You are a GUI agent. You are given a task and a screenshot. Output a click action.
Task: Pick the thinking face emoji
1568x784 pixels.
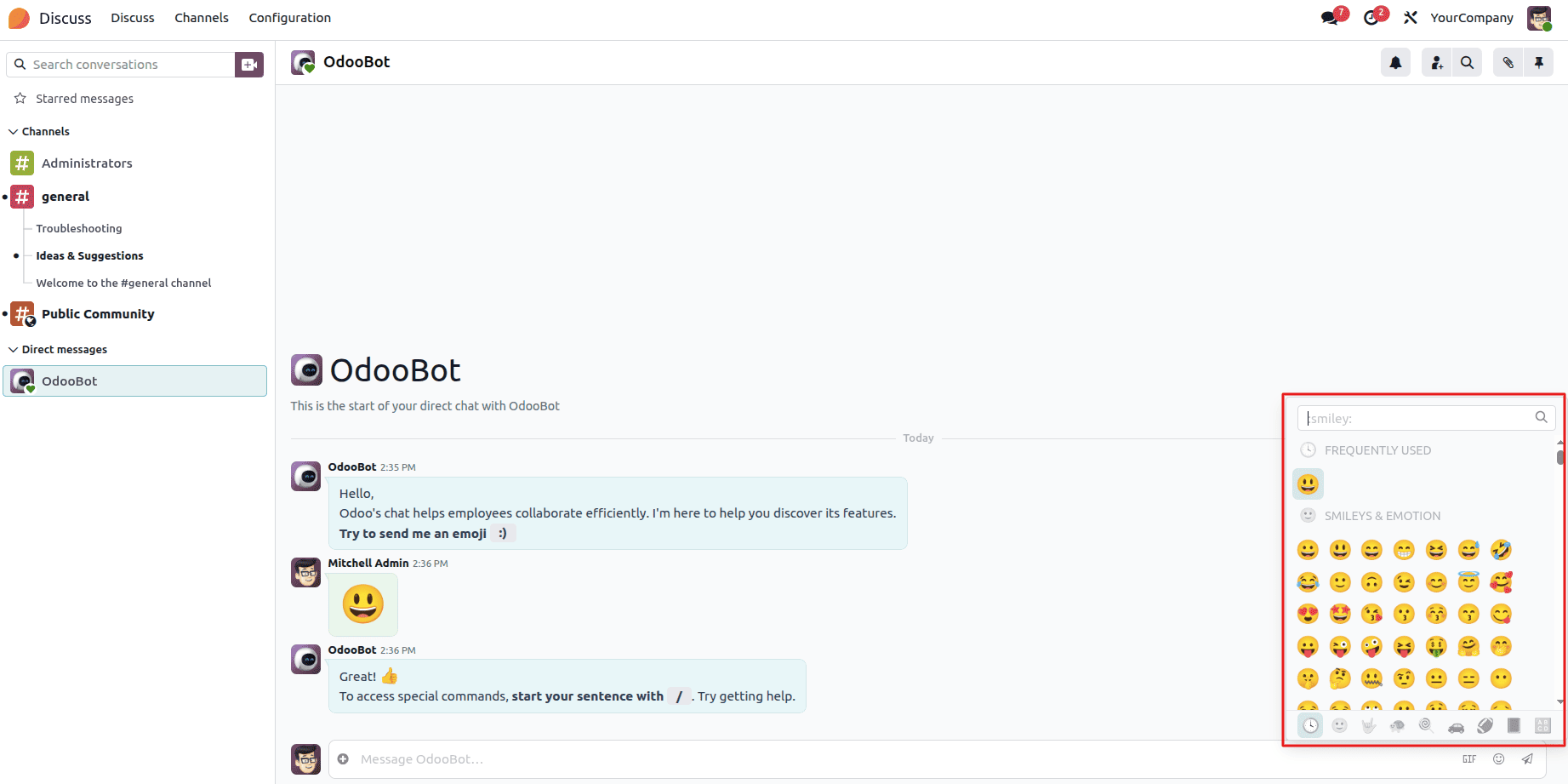1340,678
